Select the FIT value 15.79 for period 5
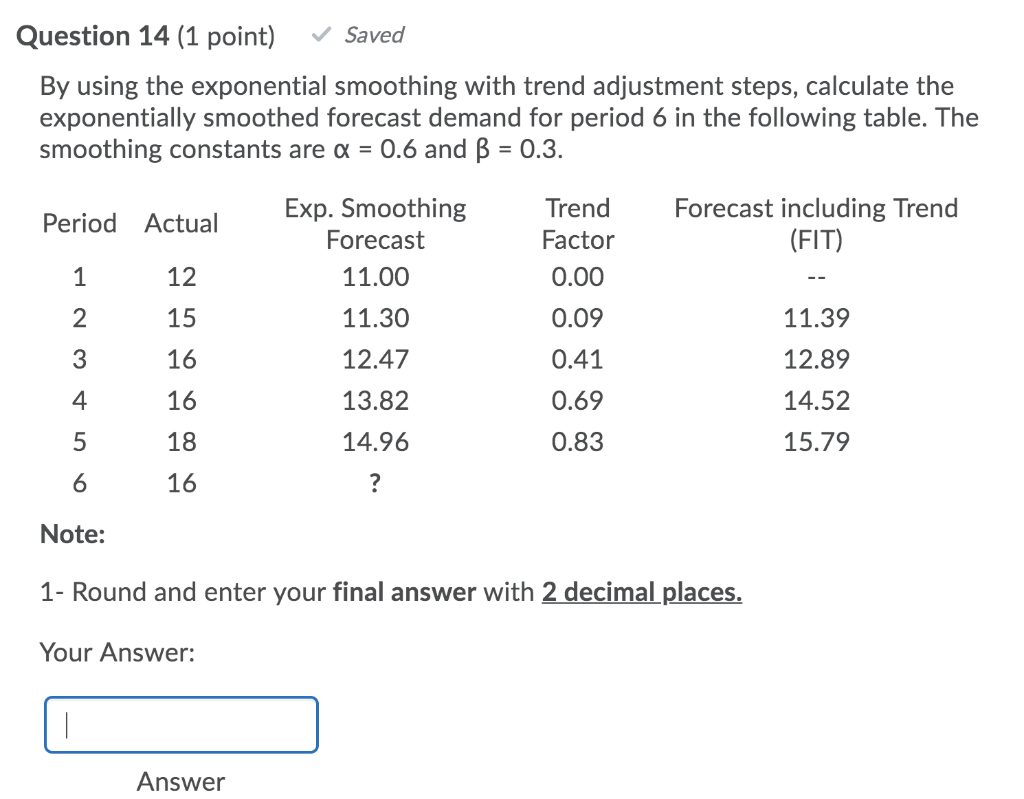The width and height of the screenshot is (1024, 799). (x=816, y=441)
